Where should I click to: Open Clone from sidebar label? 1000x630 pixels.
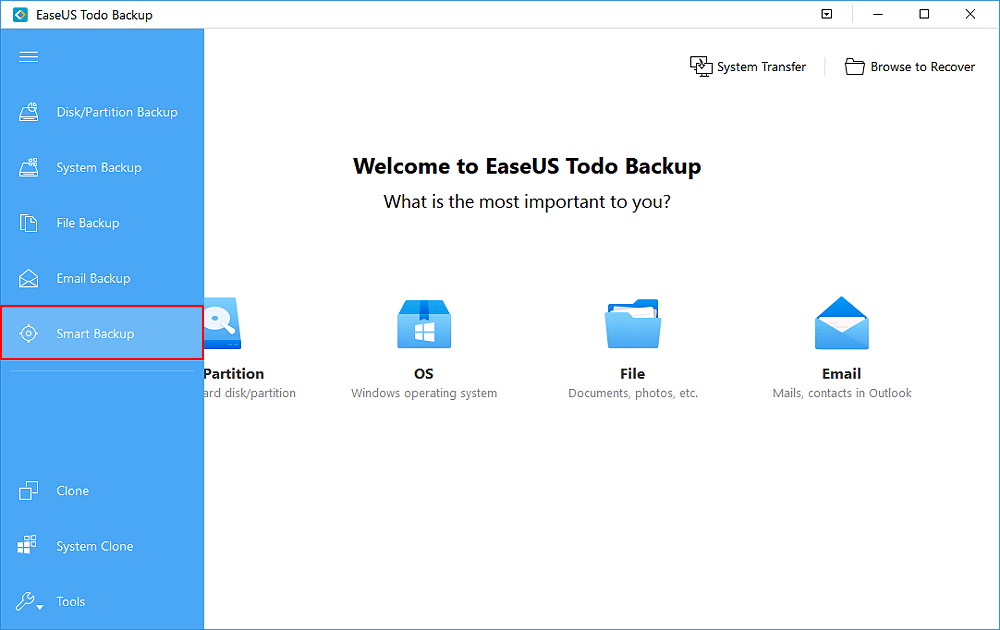coord(73,491)
